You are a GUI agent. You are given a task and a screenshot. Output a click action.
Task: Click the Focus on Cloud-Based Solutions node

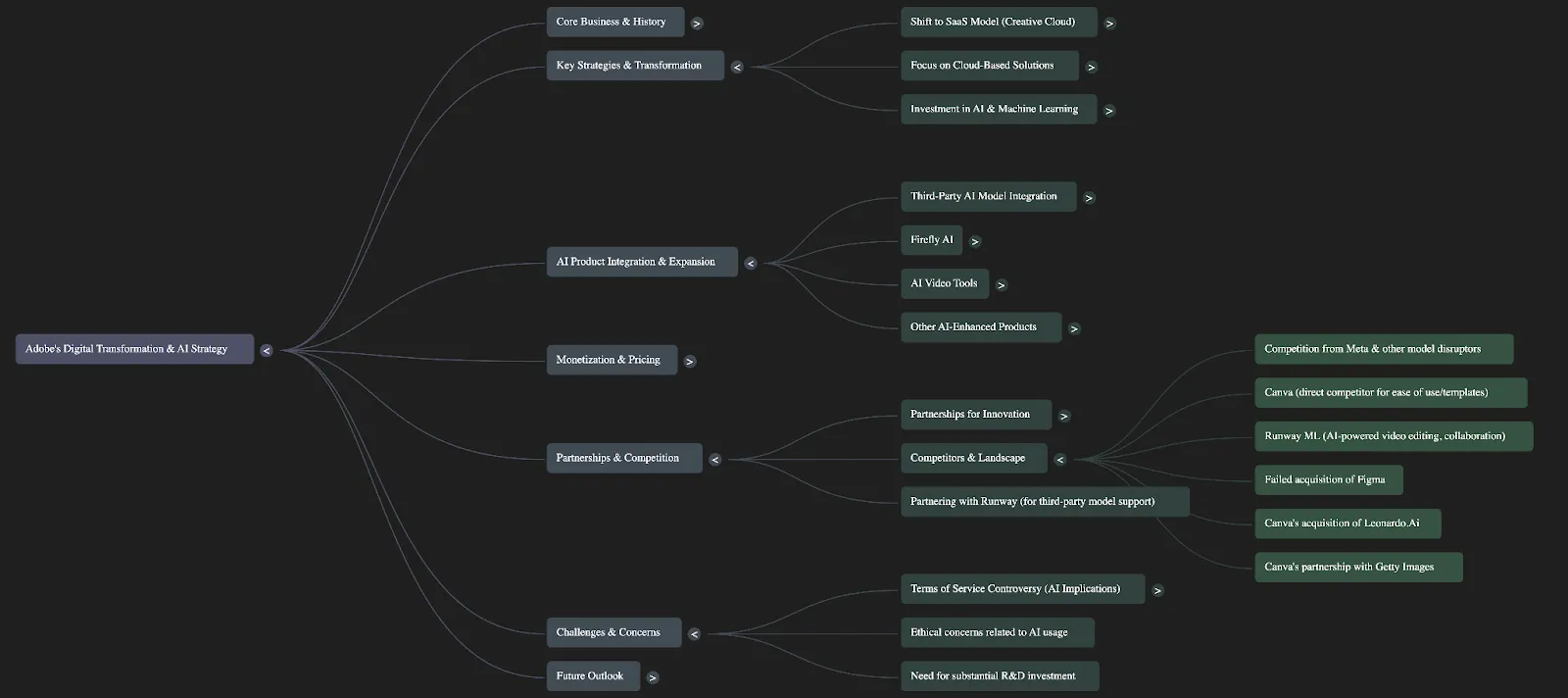pyautogui.click(x=990, y=66)
